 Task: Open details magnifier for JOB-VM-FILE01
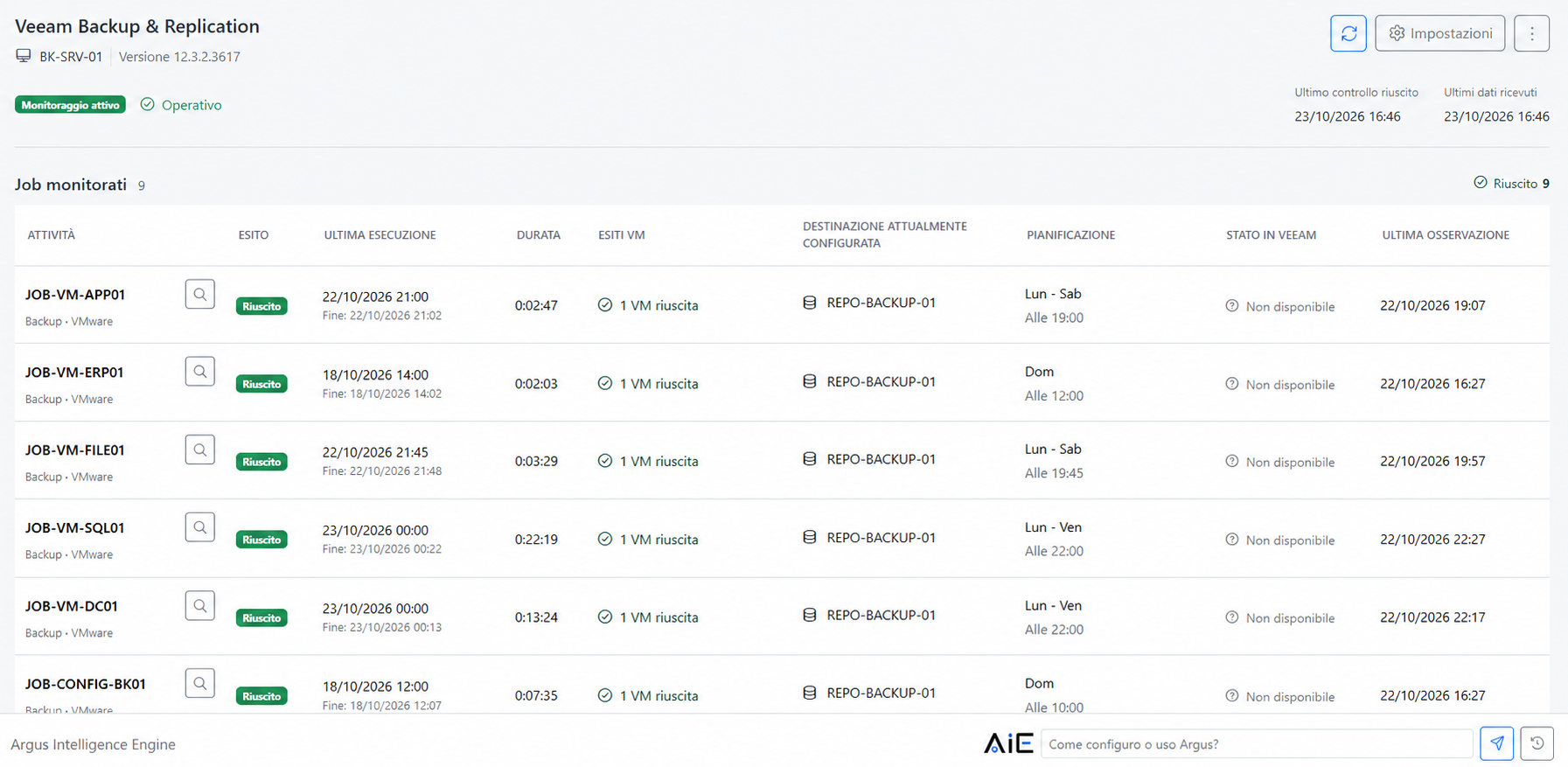(x=200, y=450)
